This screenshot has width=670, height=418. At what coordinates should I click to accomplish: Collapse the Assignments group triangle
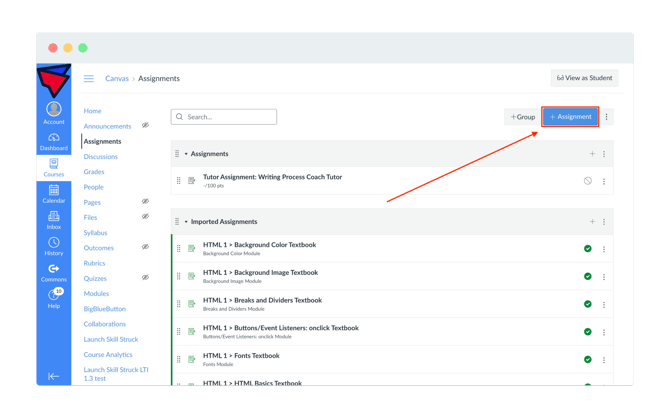click(x=186, y=154)
